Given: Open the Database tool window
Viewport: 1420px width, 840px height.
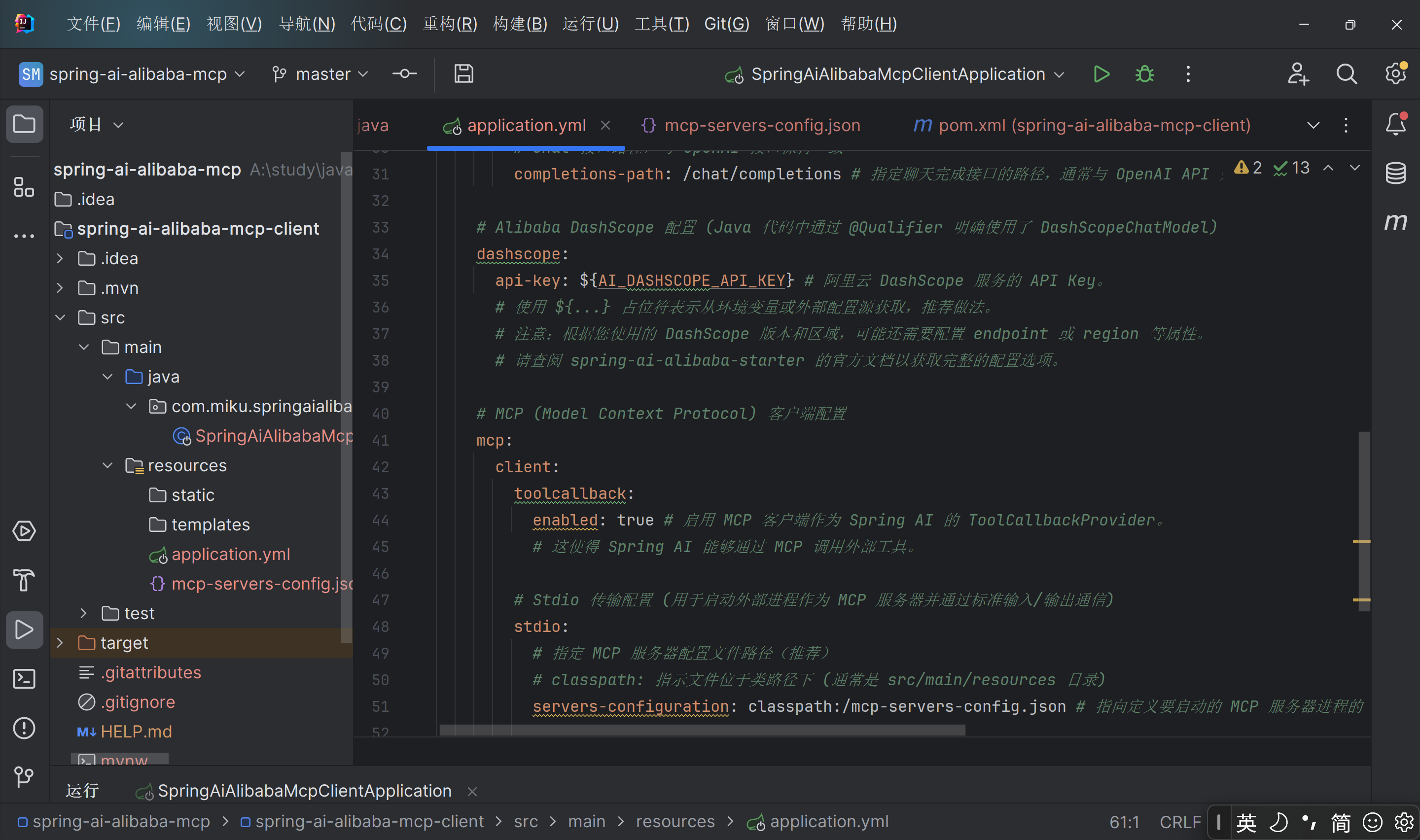Looking at the screenshot, I should coord(1395,173).
